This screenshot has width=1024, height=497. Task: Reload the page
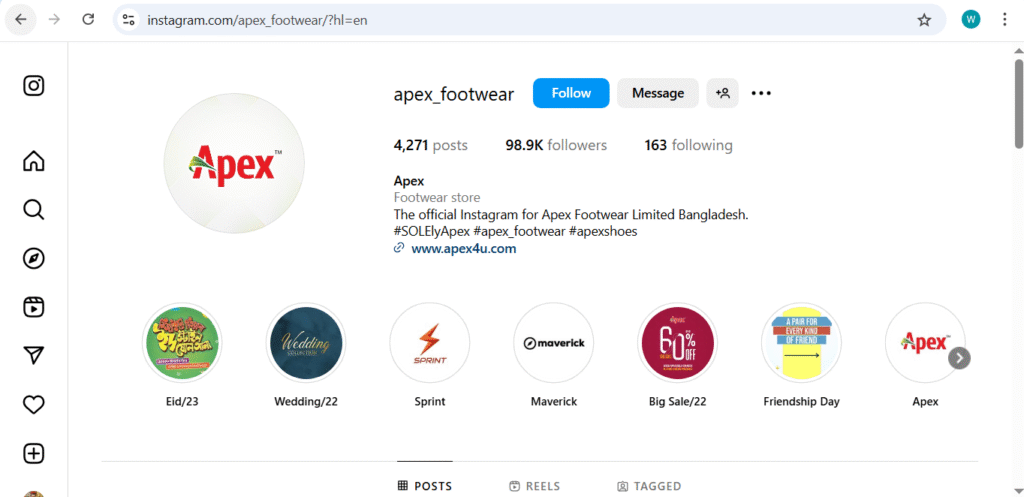tap(88, 20)
